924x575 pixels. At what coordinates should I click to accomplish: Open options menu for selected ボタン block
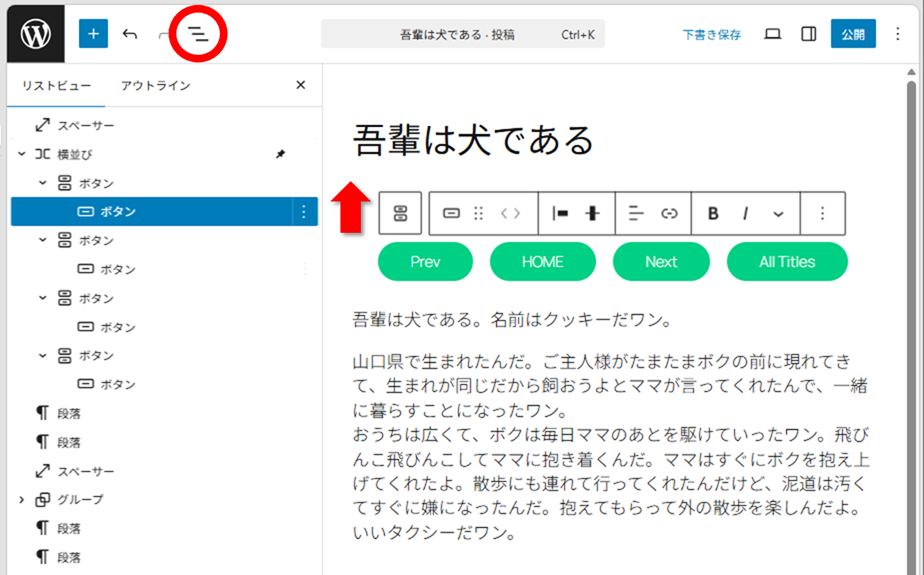click(x=304, y=212)
